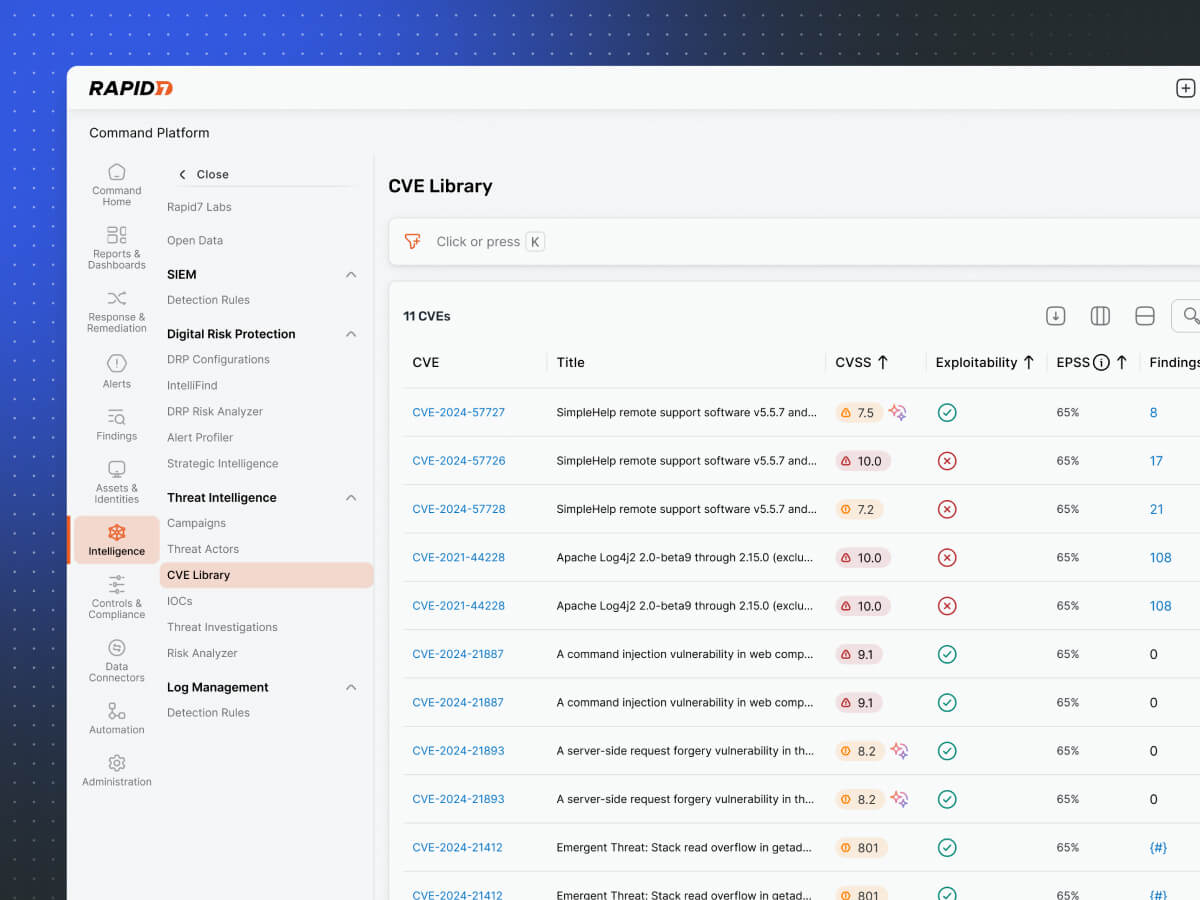Collapse the Threat Intelligence section
The height and width of the screenshot is (900, 1200).
351,497
